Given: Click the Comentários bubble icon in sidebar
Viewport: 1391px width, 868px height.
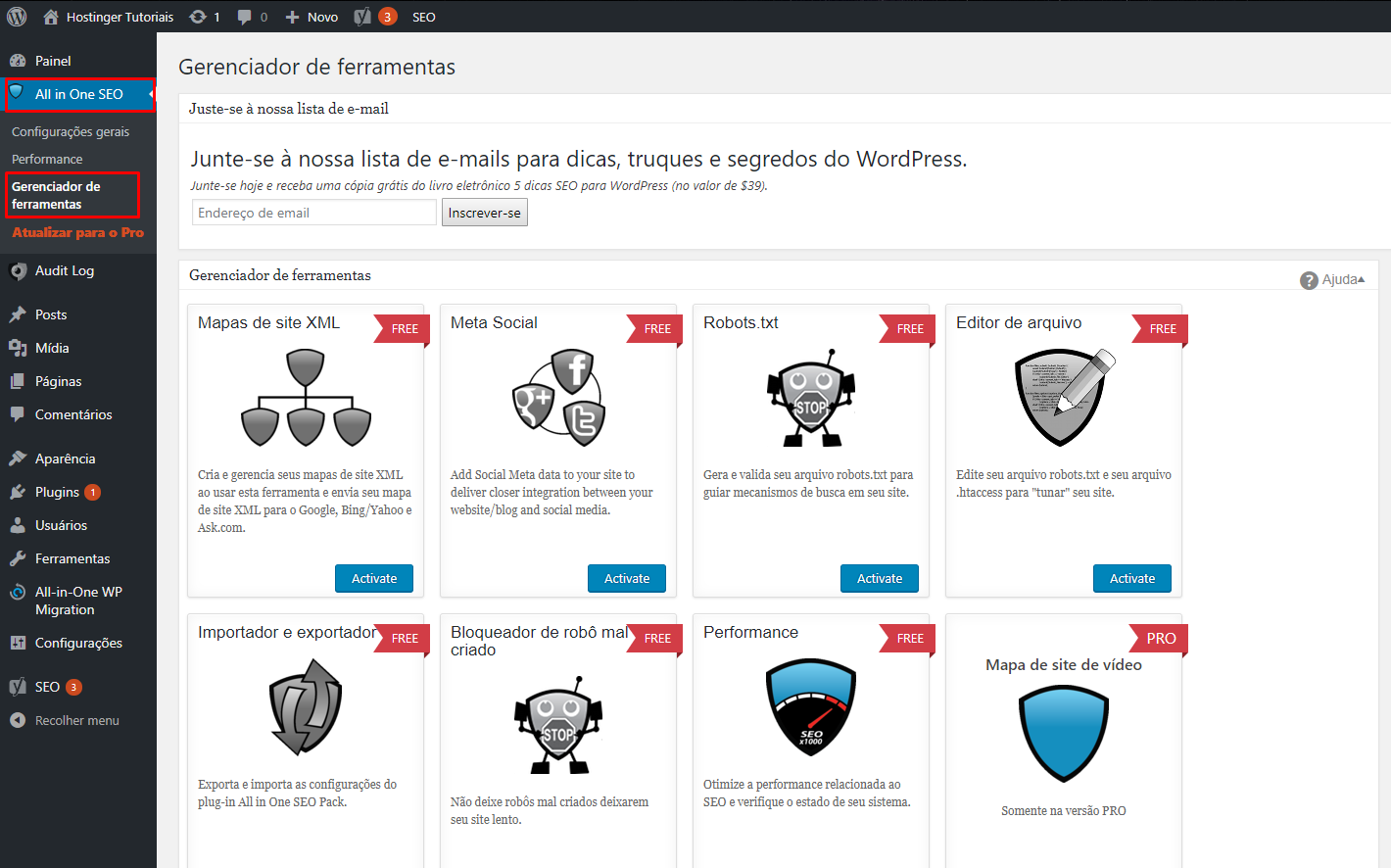Looking at the screenshot, I should (18, 414).
